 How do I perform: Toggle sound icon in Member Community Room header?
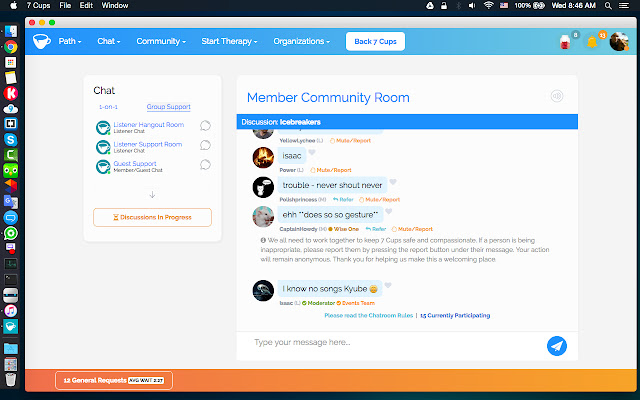click(556, 97)
